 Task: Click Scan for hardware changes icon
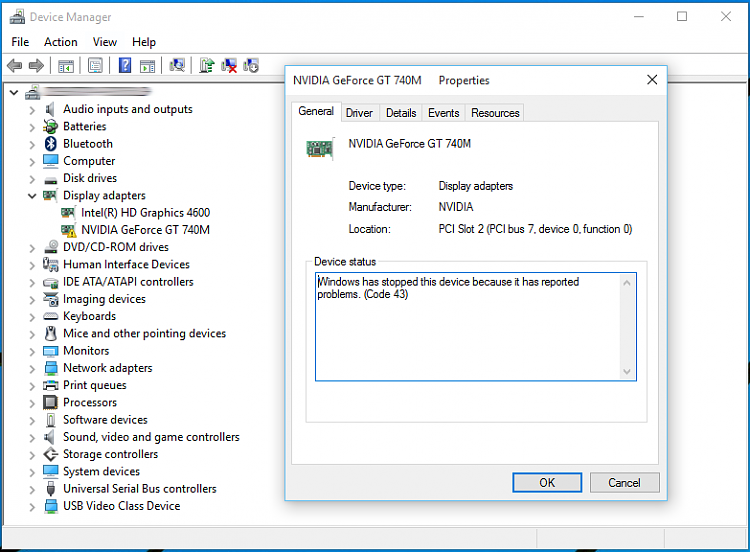177,65
